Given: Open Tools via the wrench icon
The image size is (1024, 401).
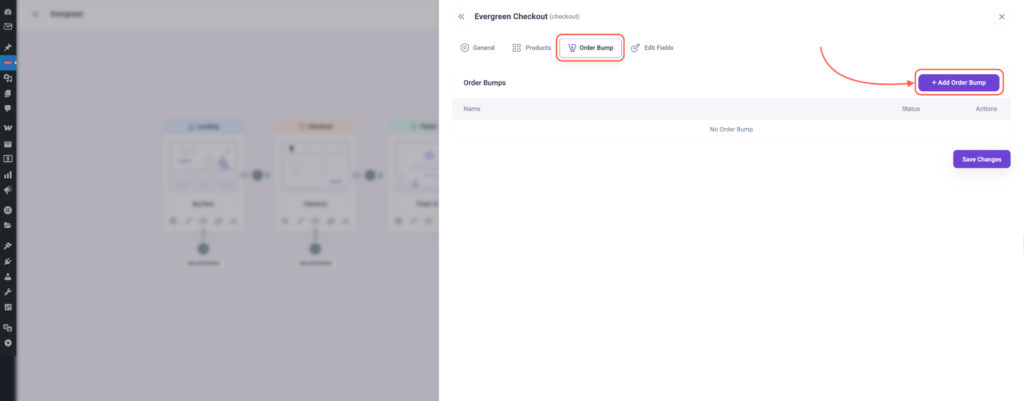Looking at the screenshot, I should click(8, 291).
